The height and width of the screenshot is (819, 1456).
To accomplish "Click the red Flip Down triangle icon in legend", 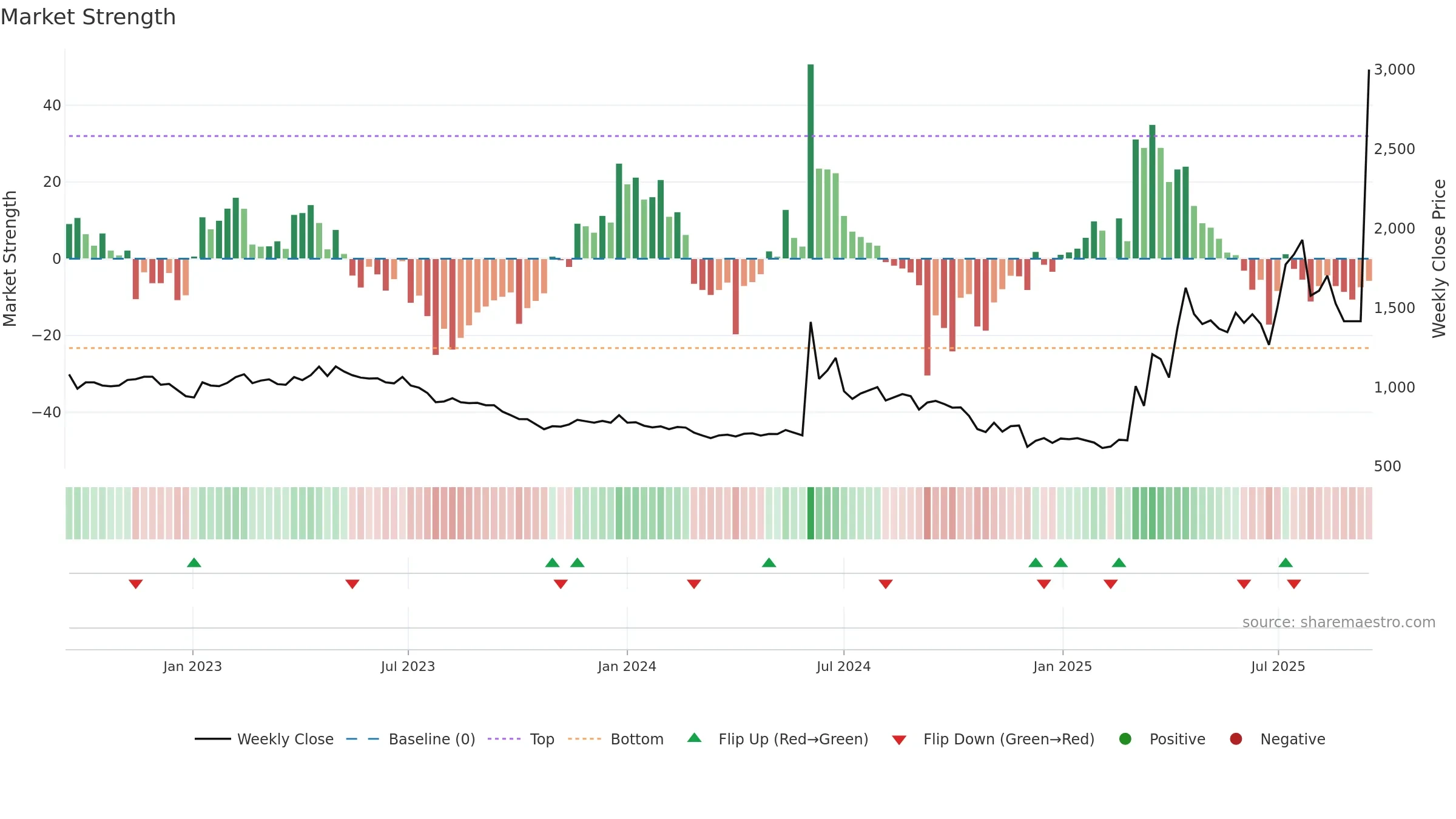I will coord(900,740).
